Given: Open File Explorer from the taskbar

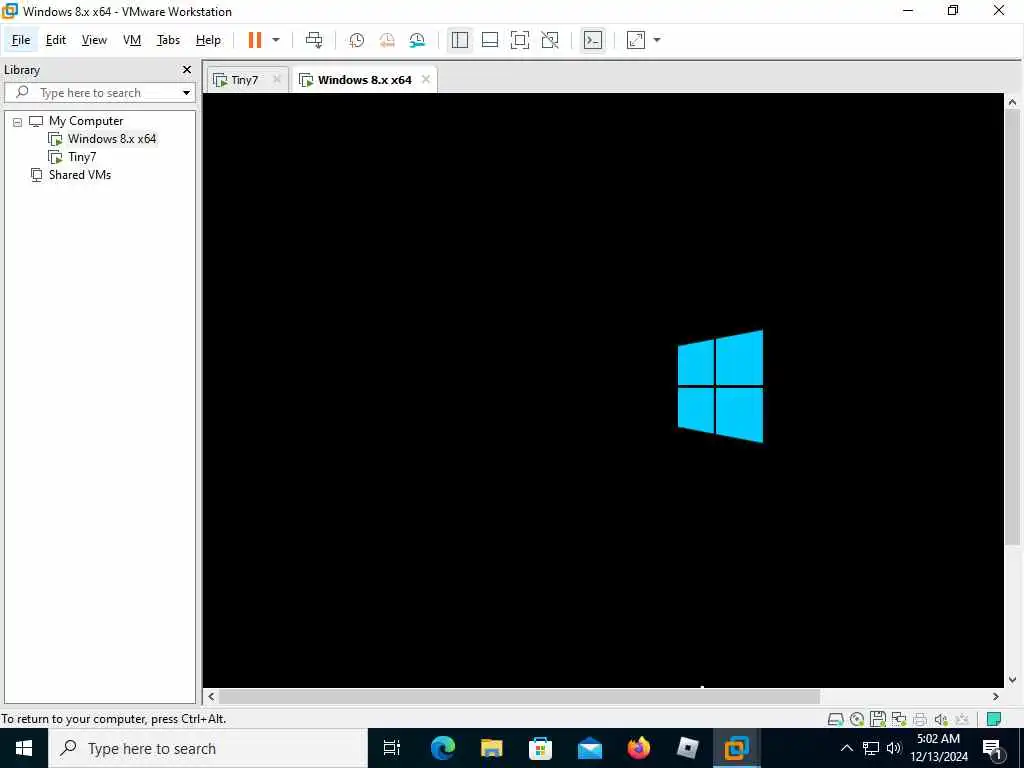Looking at the screenshot, I should pos(491,748).
